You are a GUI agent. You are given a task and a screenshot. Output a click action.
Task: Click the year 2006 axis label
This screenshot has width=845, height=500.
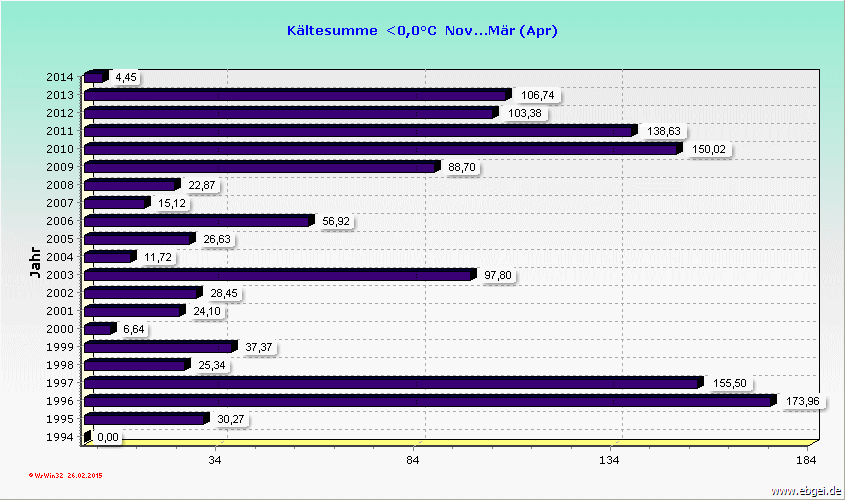click(59, 221)
